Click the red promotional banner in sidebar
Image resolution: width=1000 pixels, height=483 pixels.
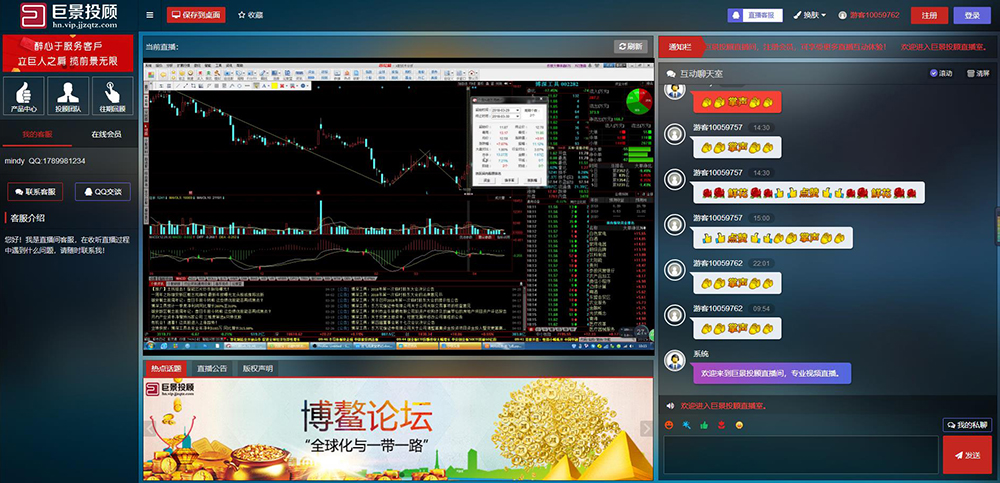point(68,53)
